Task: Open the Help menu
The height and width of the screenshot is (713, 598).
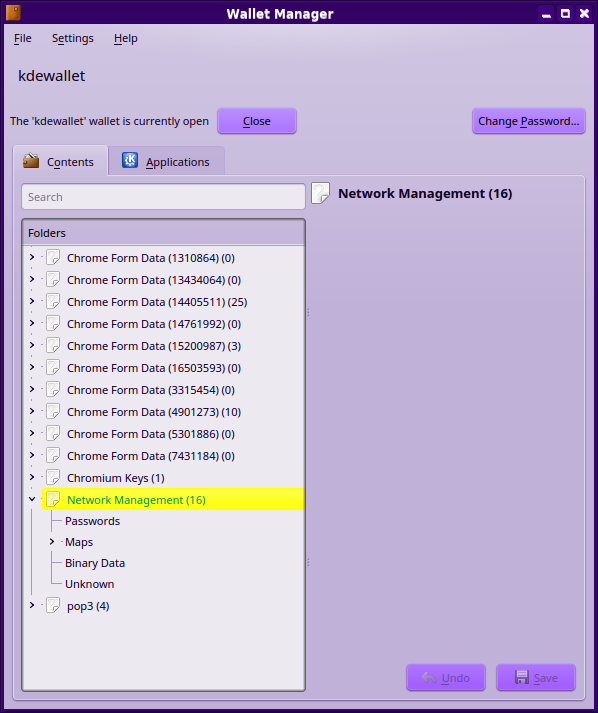Action: pos(126,38)
